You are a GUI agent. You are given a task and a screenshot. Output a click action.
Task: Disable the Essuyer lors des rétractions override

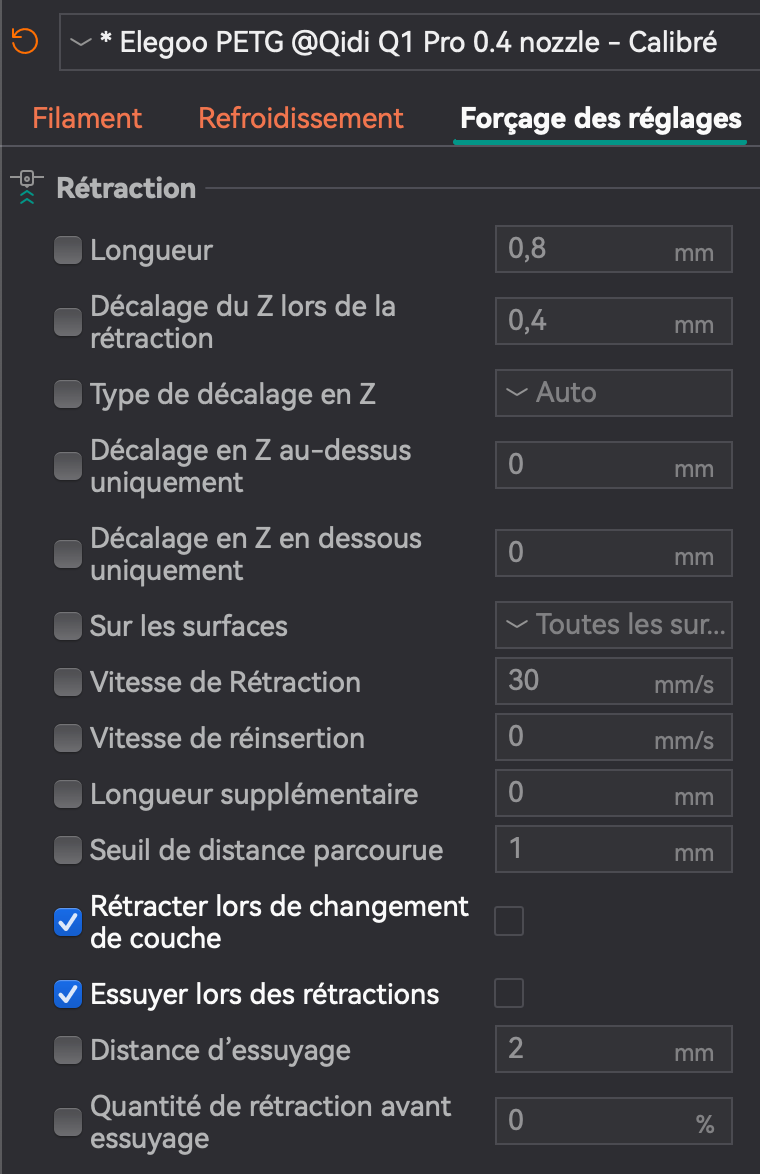click(68, 995)
